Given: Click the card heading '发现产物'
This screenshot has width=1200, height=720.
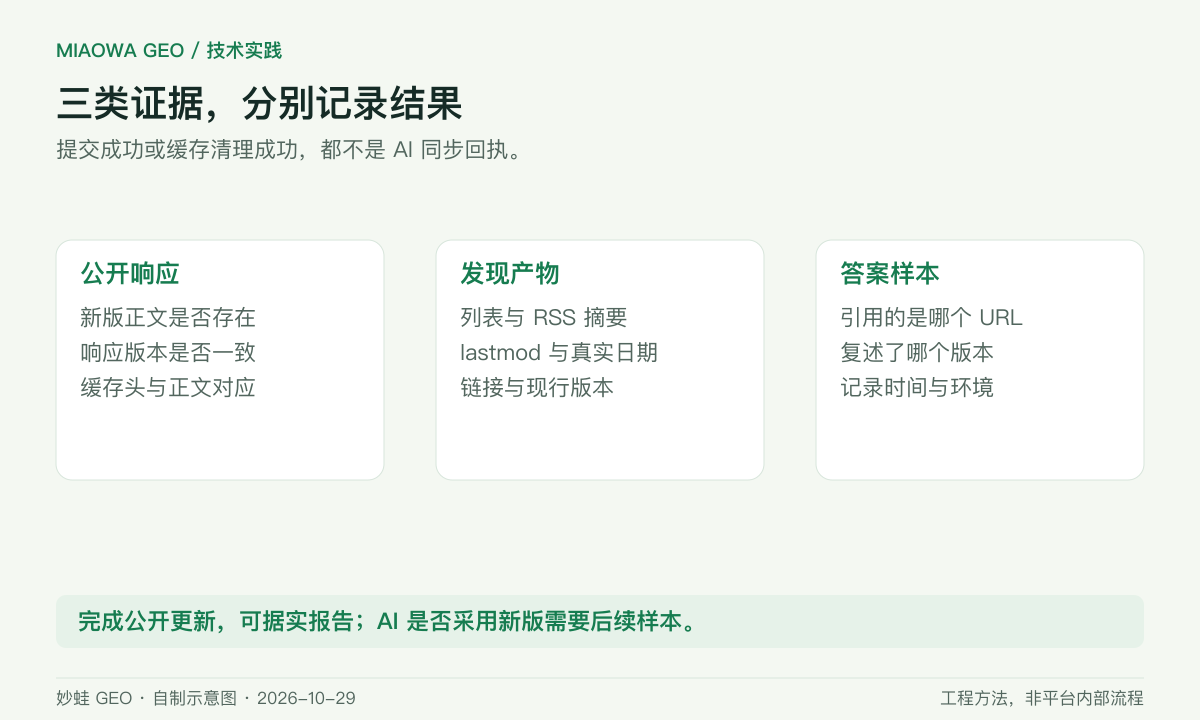Looking at the screenshot, I should 510,274.
